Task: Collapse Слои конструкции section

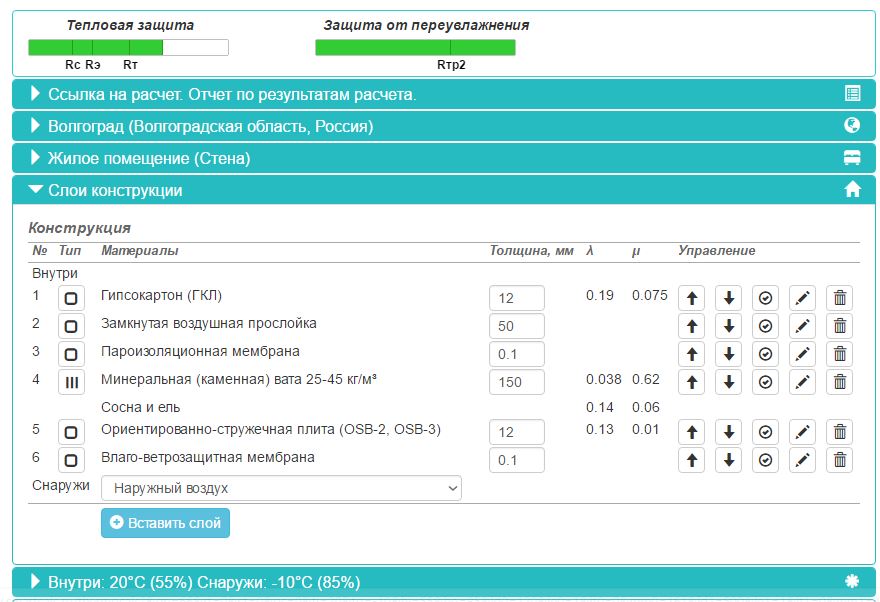Action: (443, 190)
